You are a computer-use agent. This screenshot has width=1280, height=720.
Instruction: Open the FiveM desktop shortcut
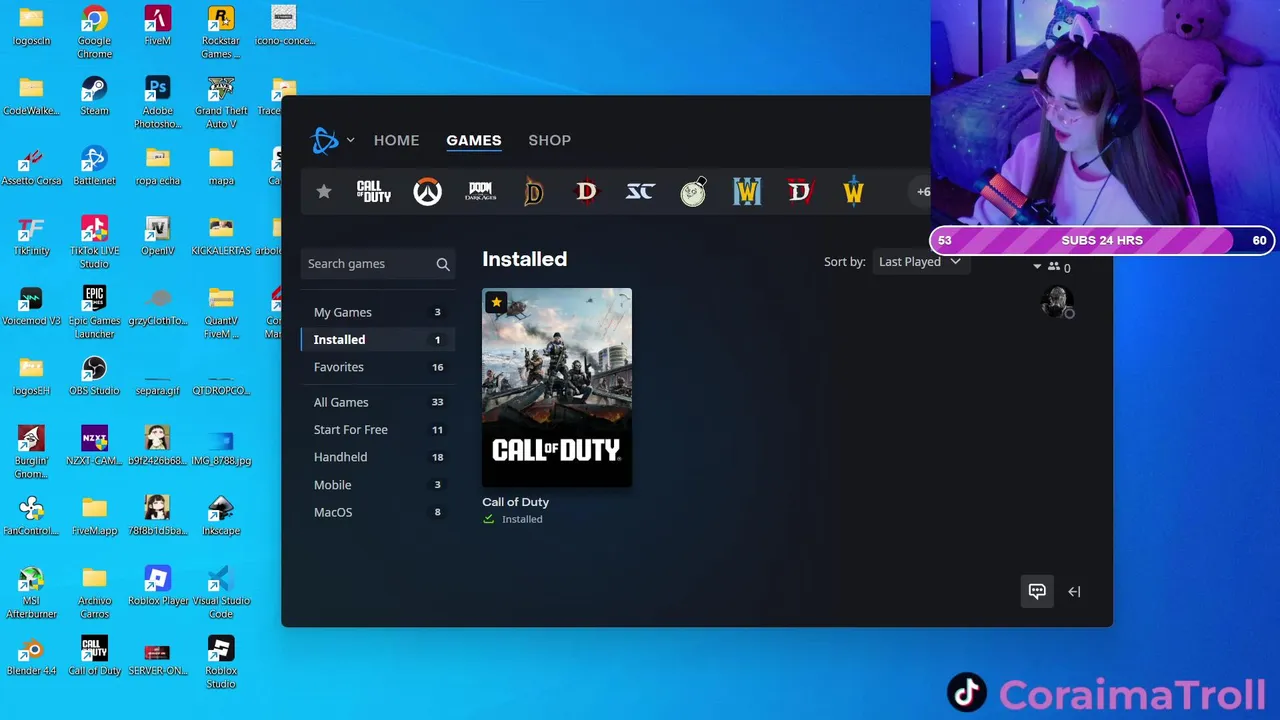(x=157, y=26)
